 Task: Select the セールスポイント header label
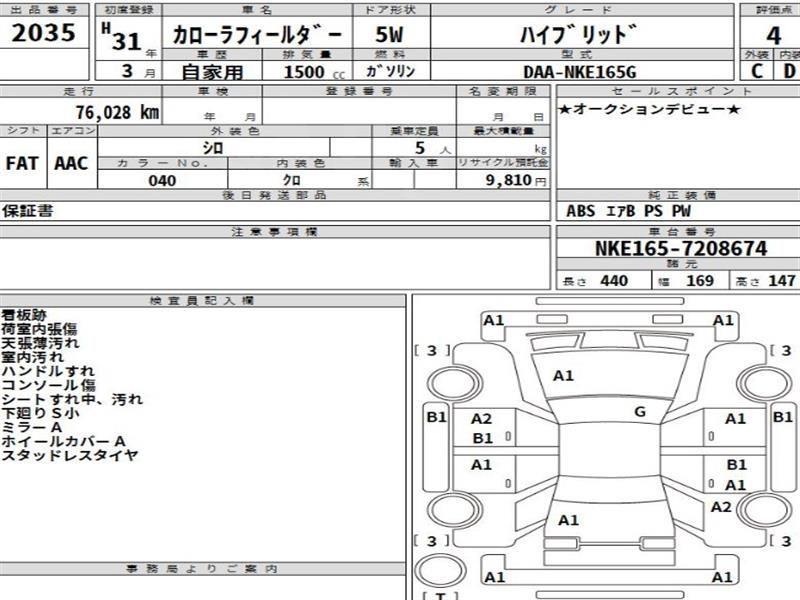click(x=682, y=91)
